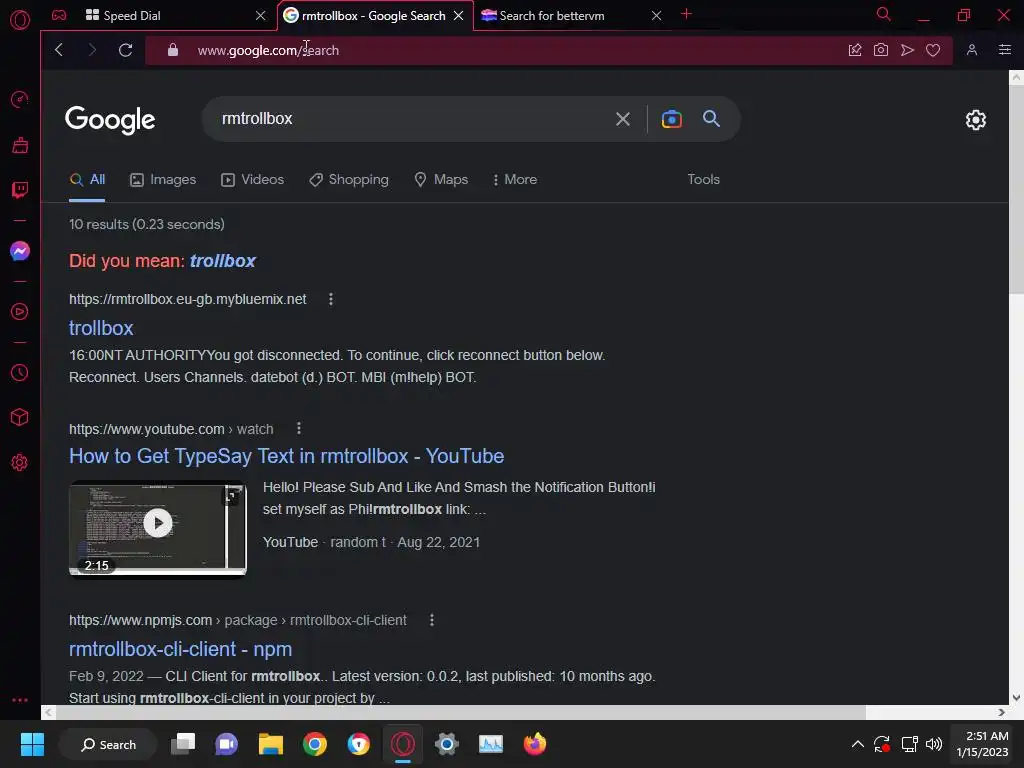
Task: Go to Google homepage logo
Action: (110, 120)
